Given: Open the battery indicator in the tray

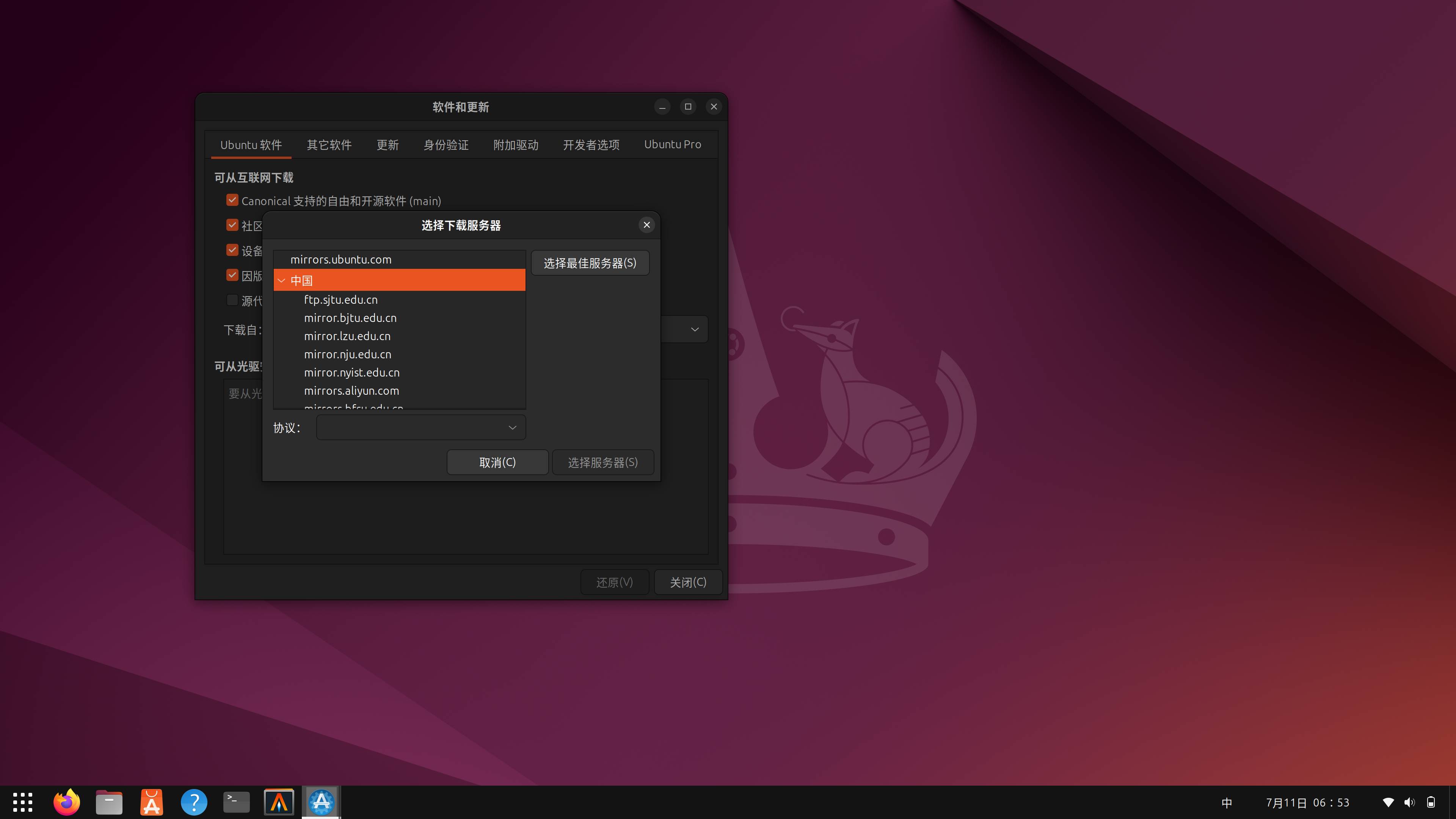Looking at the screenshot, I should pos(1431,803).
